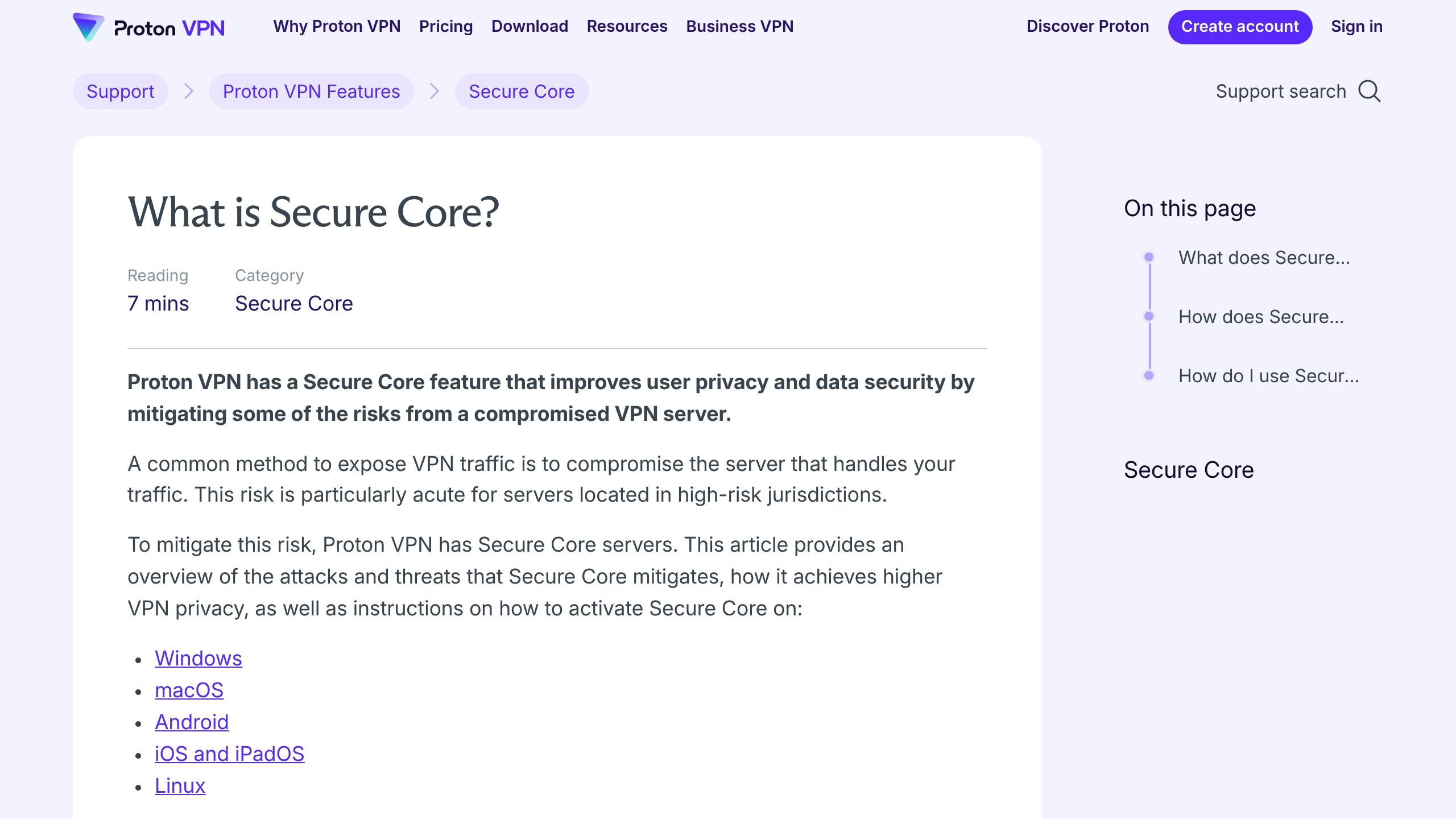Go to the Pricing page
This screenshot has width=1456, height=819.
(446, 26)
